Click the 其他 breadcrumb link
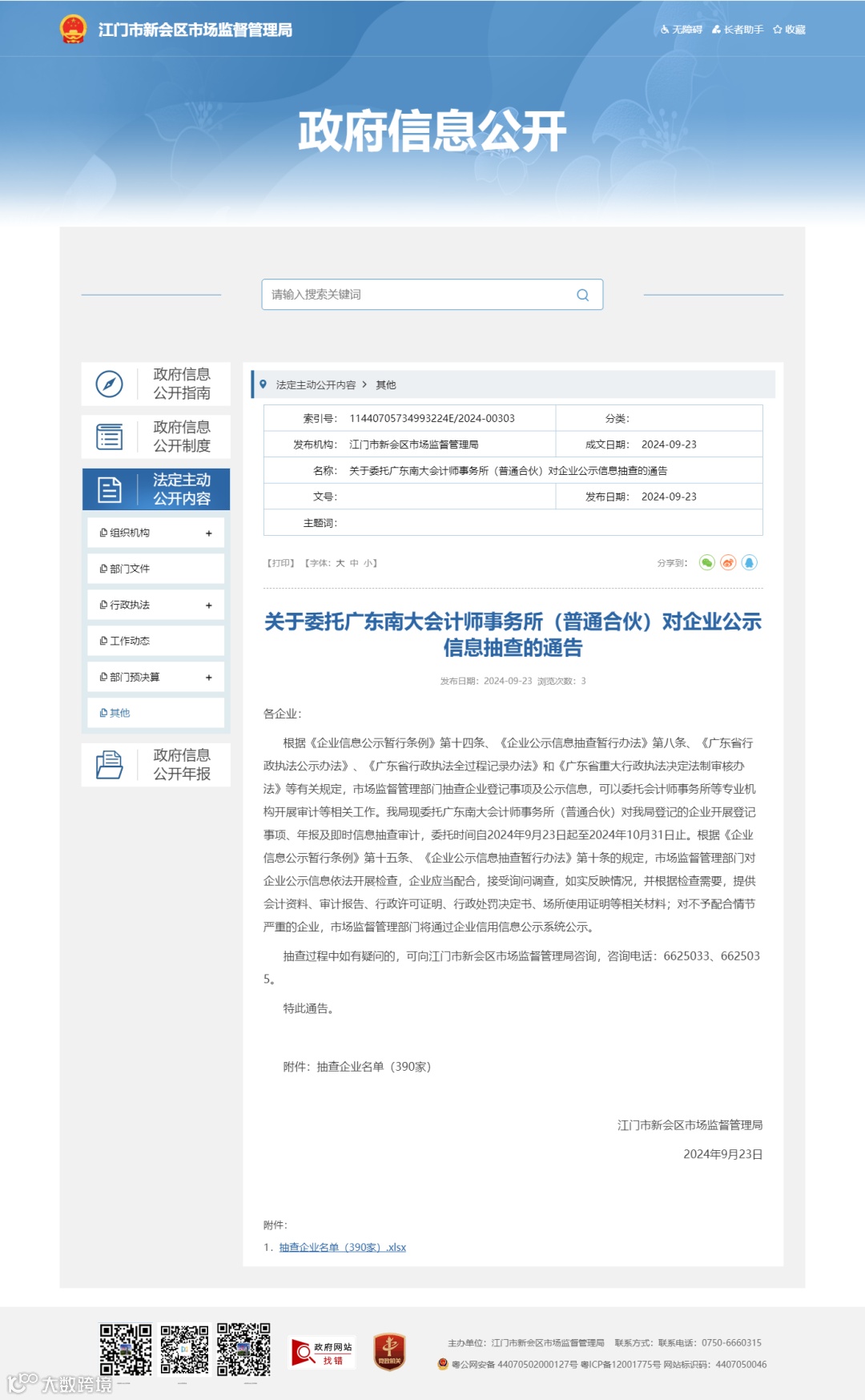 pos(386,385)
